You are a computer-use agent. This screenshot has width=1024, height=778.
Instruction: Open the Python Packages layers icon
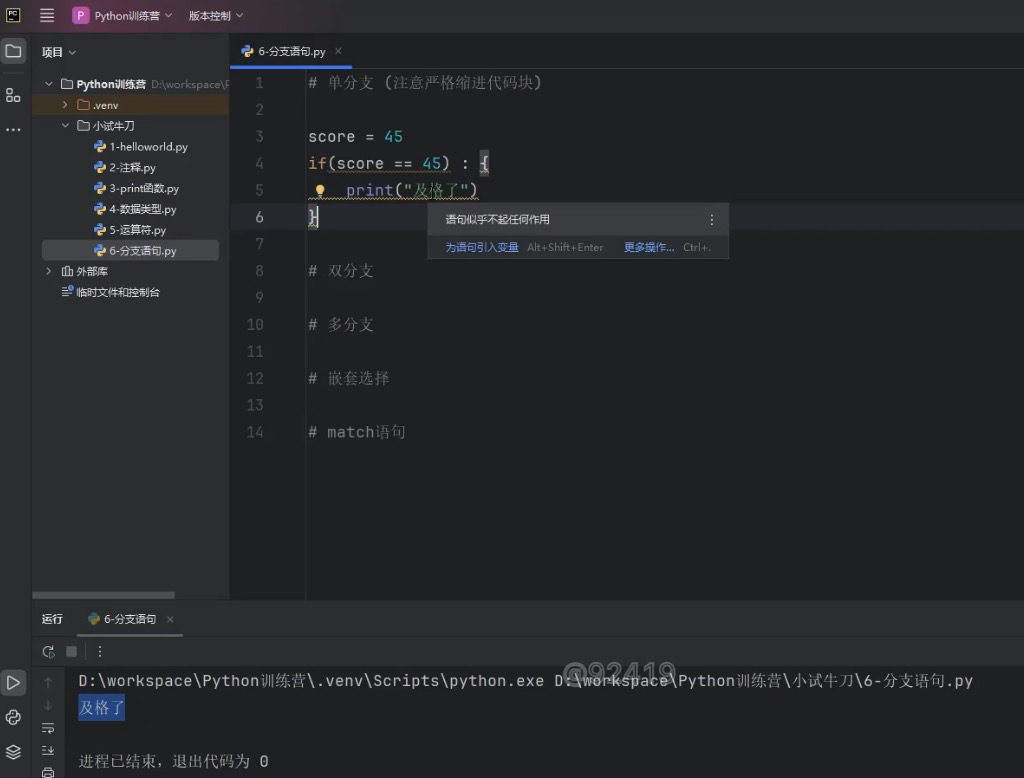coord(13,751)
